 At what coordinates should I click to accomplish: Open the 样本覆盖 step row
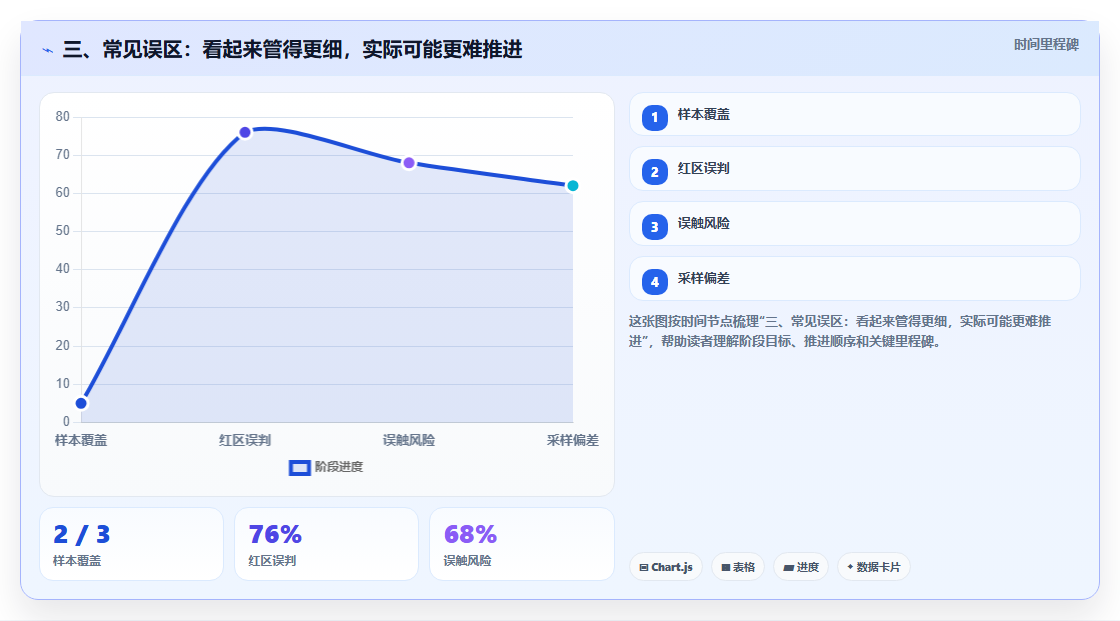click(x=854, y=114)
